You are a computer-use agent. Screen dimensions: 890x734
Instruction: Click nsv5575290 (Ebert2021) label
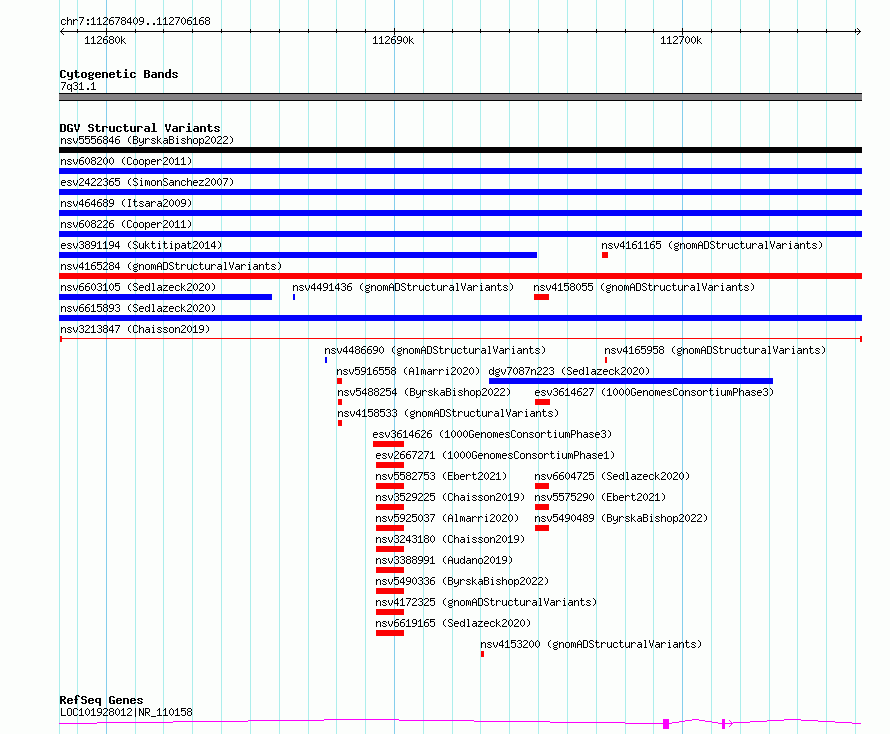[x=600, y=497]
